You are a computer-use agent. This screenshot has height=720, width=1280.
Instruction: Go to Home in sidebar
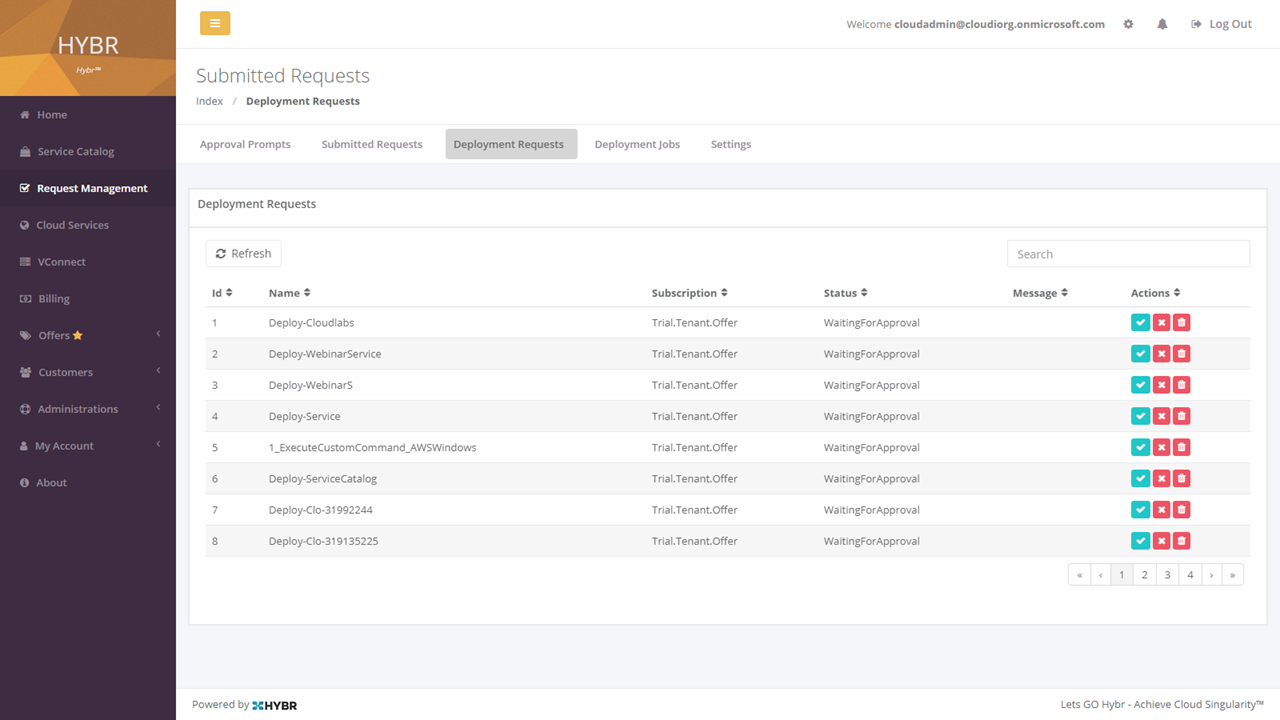[88, 115]
